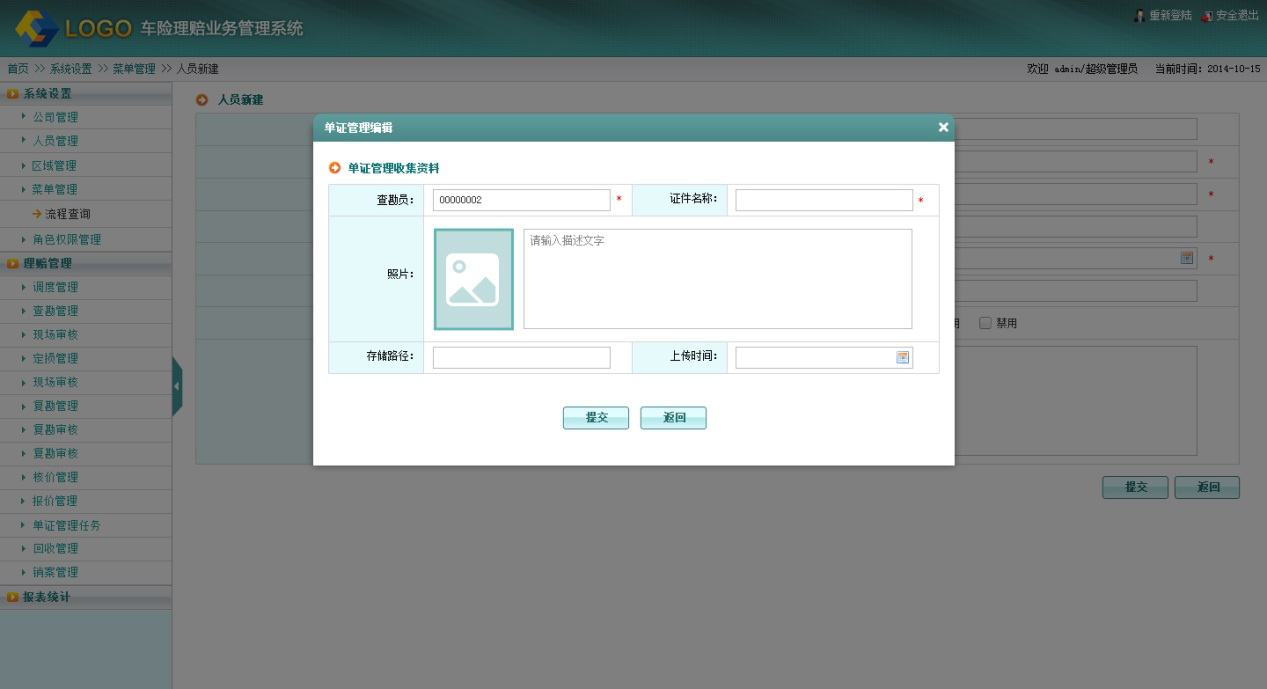Open 单证管理任务 in the sidebar
This screenshot has height=689, width=1267.
pyautogui.click(x=66, y=525)
